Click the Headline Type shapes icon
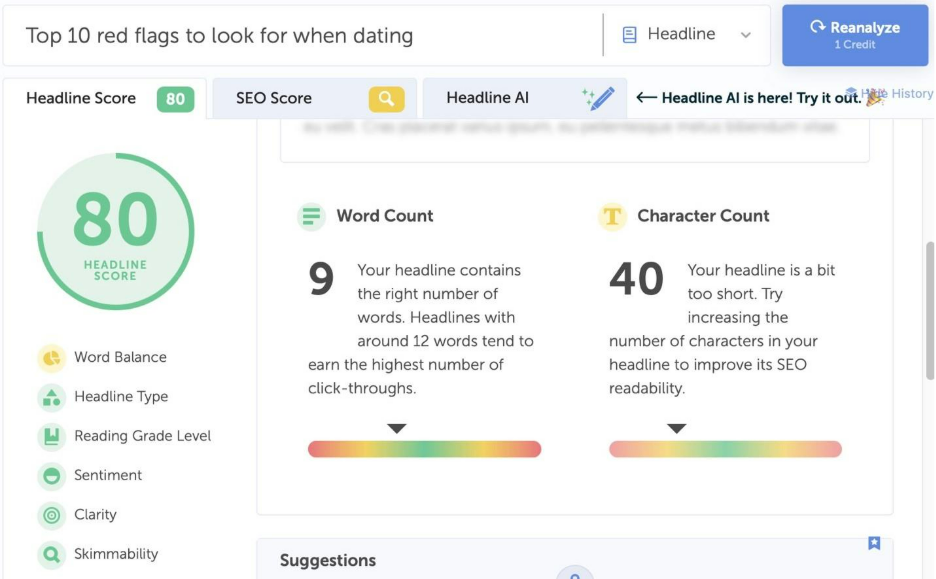The image size is (936, 579). pyautogui.click(x=51, y=397)
